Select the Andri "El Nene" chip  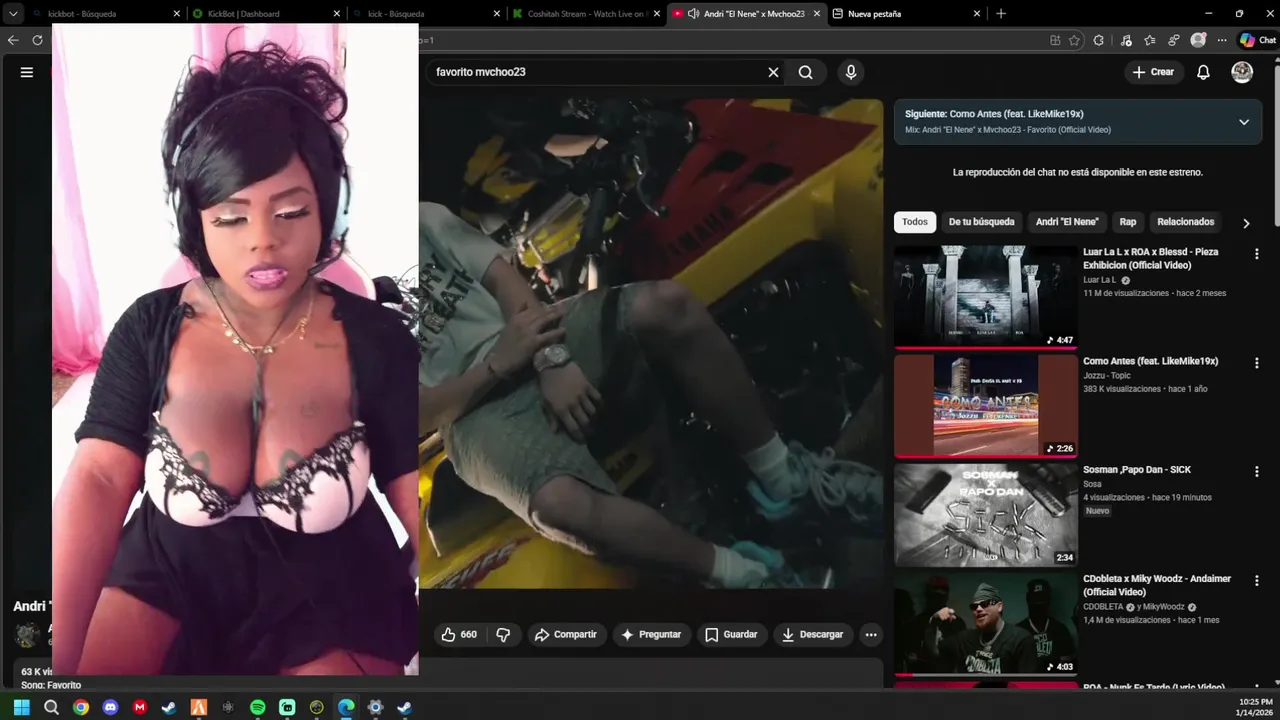pos(1067,222)
